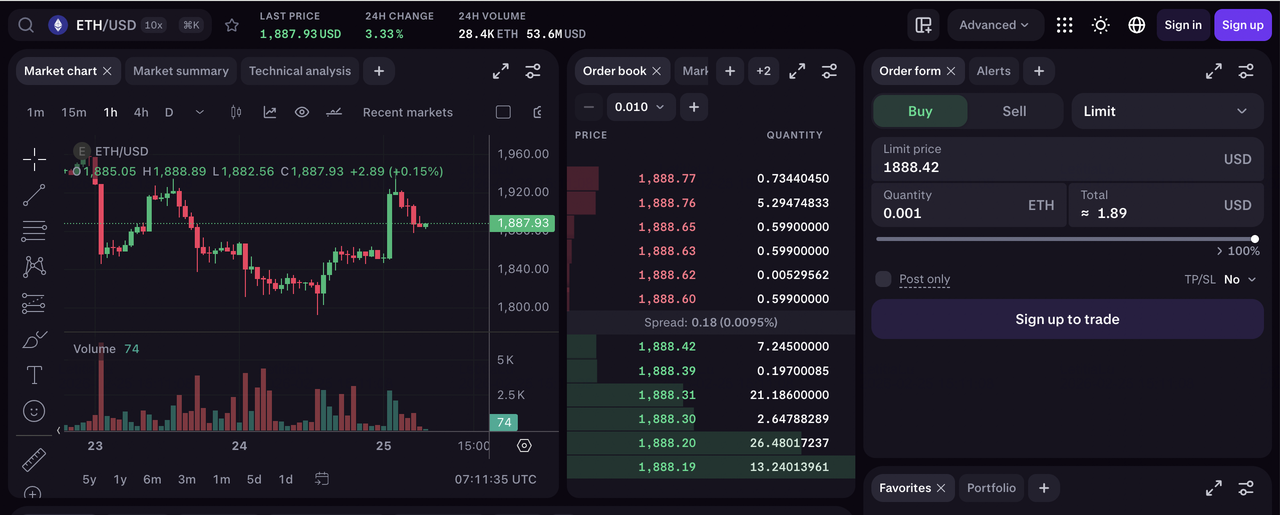Open the Limit order type dropdown
Screen dimensions: 1280x515
pos(1167,111)
